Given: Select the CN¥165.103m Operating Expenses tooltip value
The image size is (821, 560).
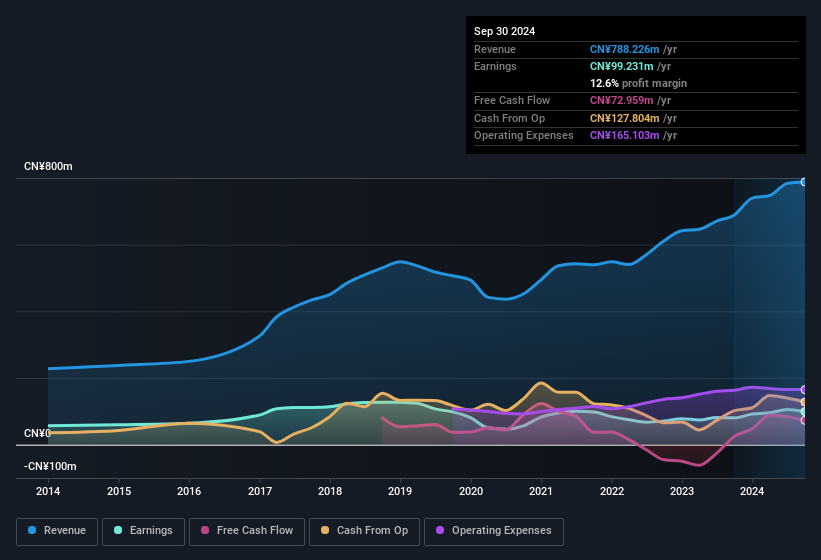Looking at the screenshot, I should point(625,135).
